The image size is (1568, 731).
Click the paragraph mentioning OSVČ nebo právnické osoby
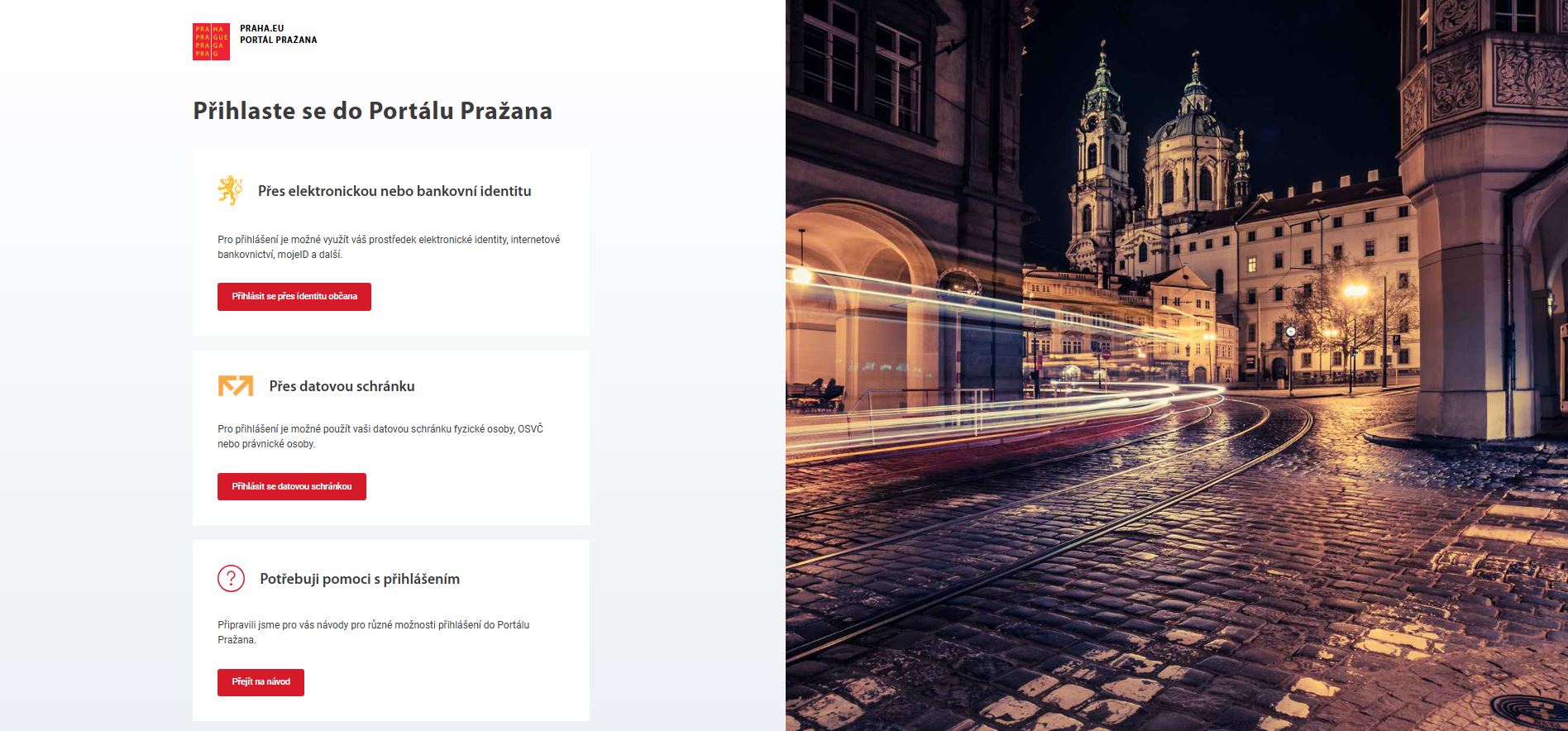coord(380,437)
